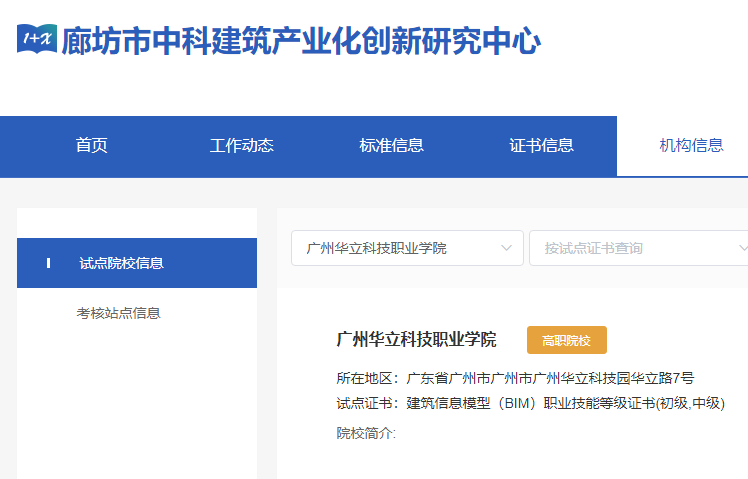Expand the certificate query dropdown's chevron arrow
Screen dimensions: 748x479
pos(741,248)
